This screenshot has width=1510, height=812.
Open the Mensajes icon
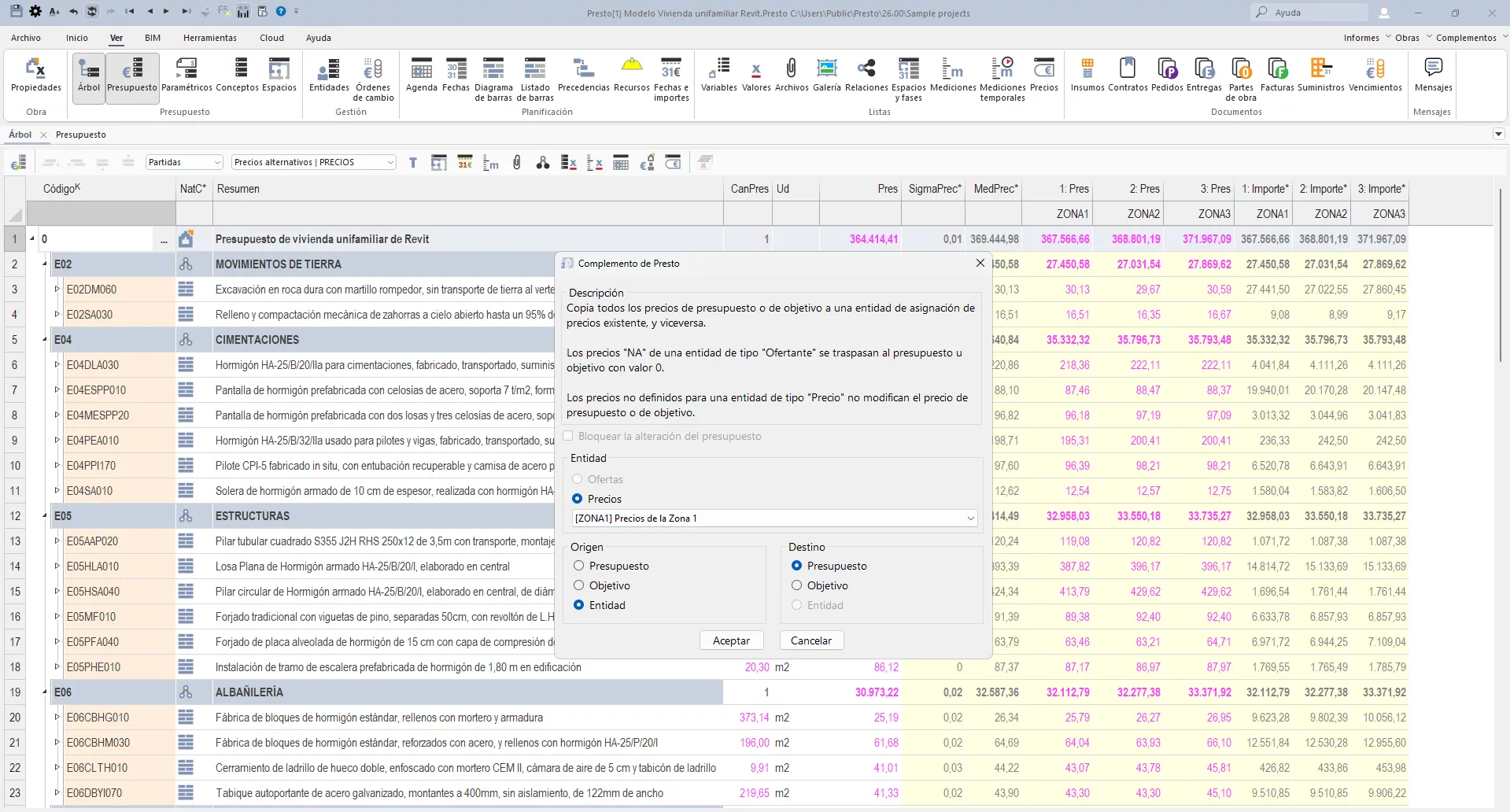point(1433,76)
